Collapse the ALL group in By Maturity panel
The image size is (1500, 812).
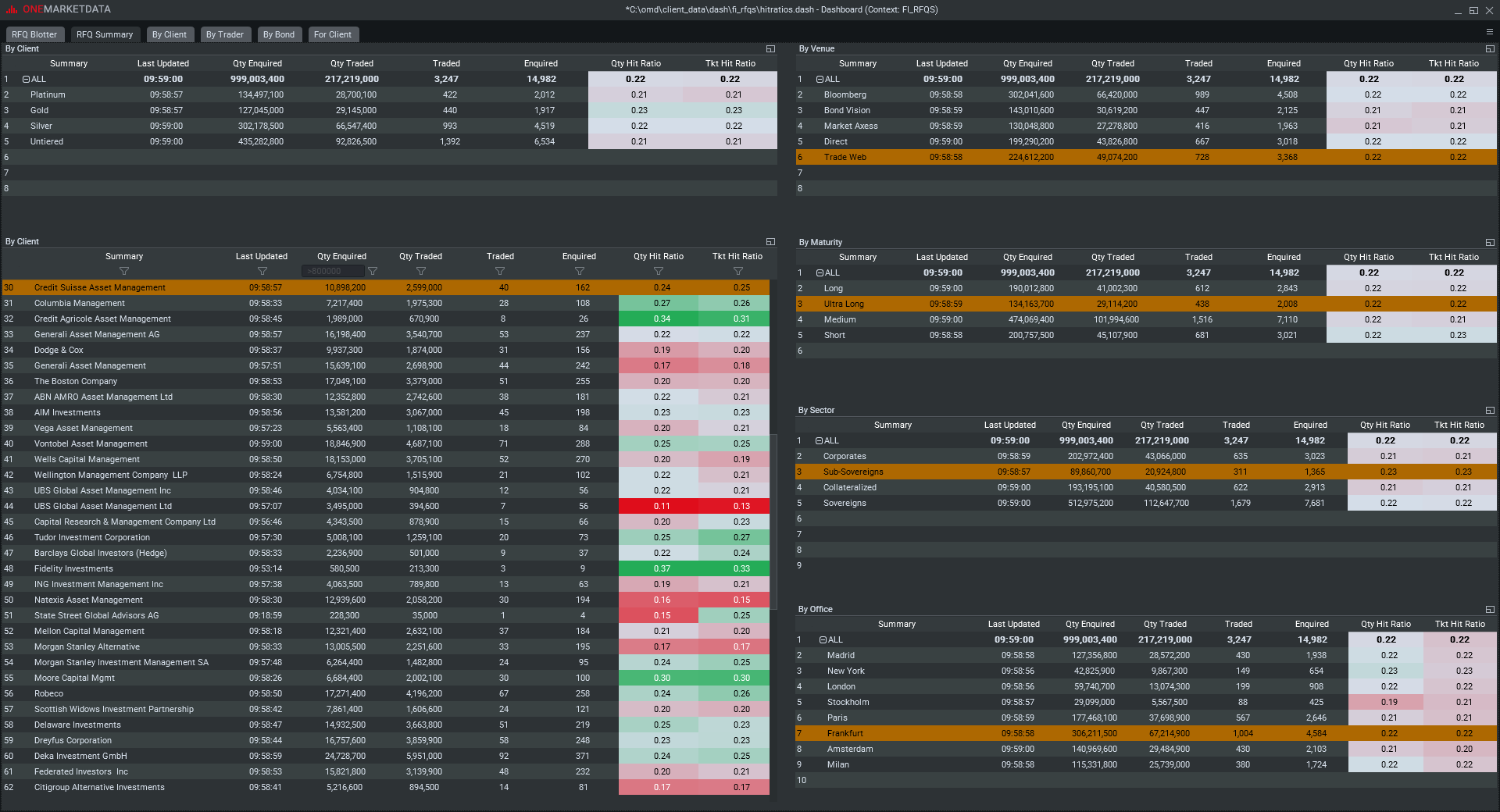(820, 272)
